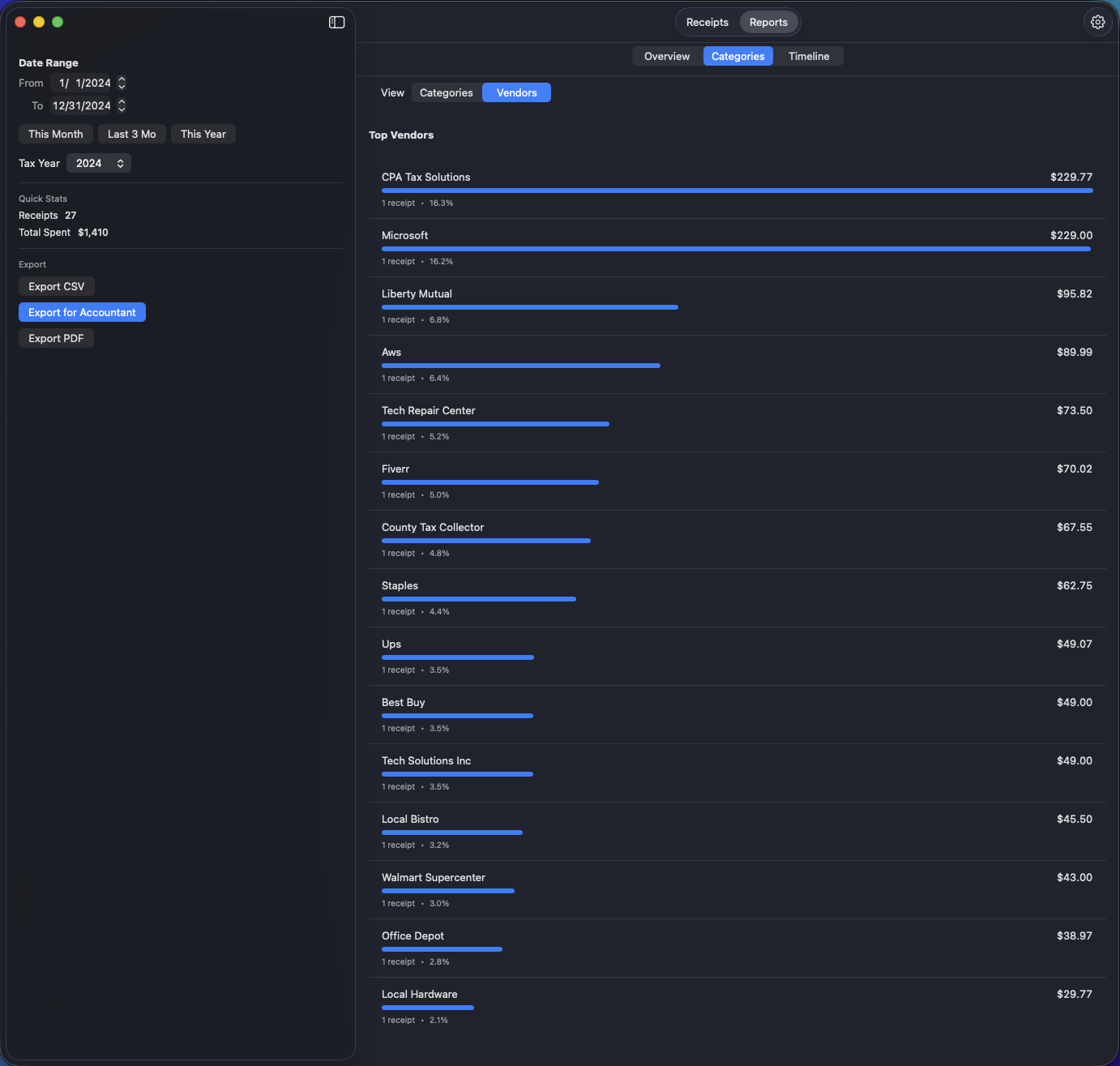The height and width of the screenshot is (1066, 1120).
Task: Click the This Year filter button
Action: pos(203,134)
